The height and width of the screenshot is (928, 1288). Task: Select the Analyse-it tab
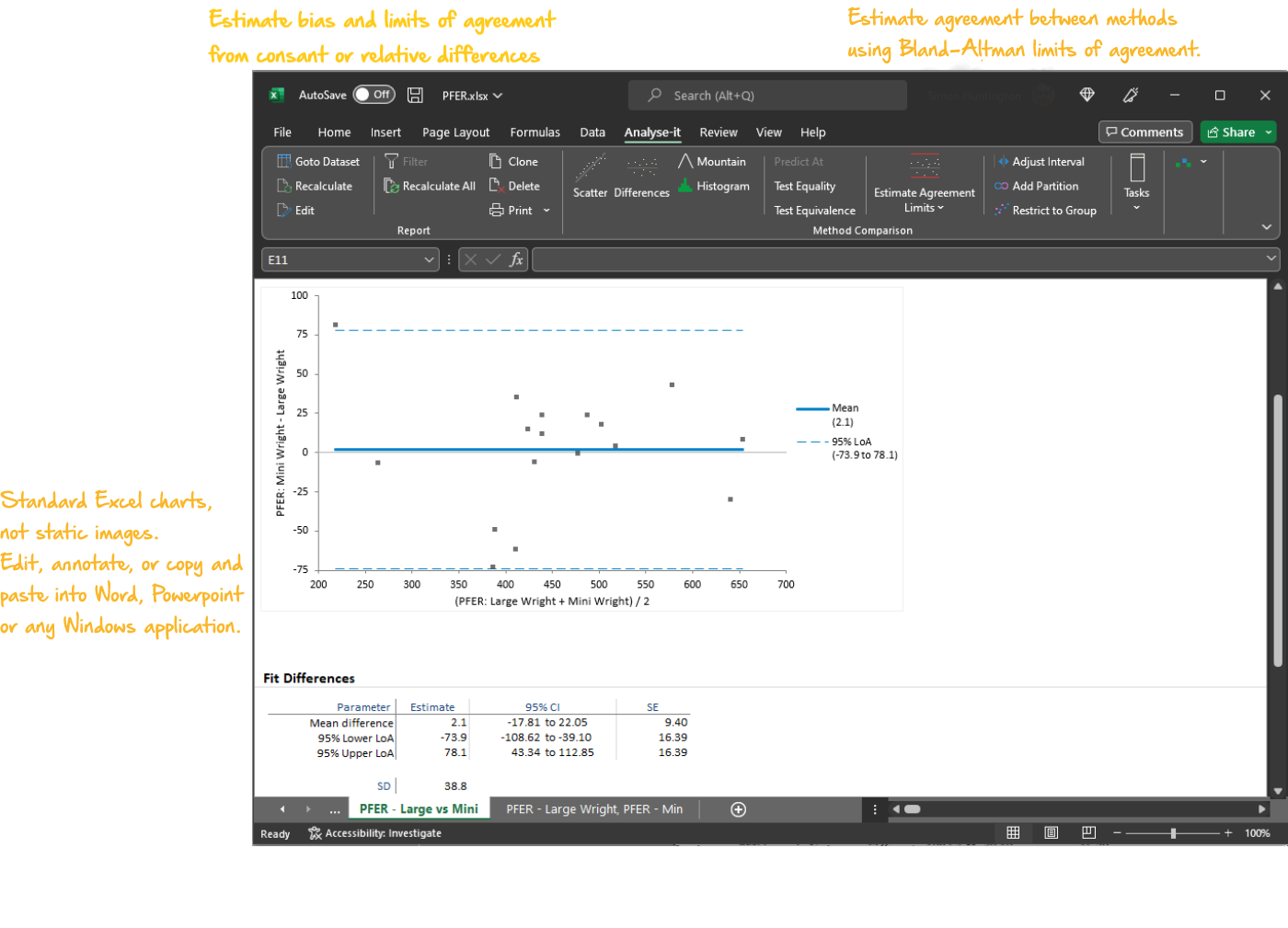point(652,132)
